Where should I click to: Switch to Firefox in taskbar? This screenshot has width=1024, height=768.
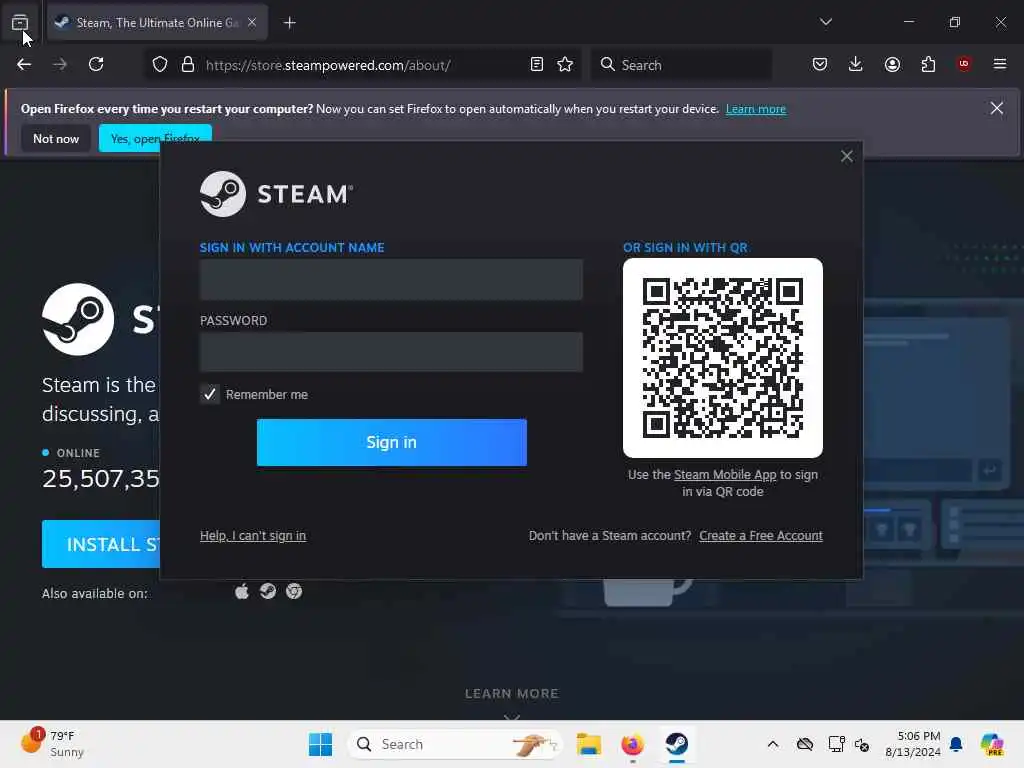pyautogui.click(x=632, y=744)
